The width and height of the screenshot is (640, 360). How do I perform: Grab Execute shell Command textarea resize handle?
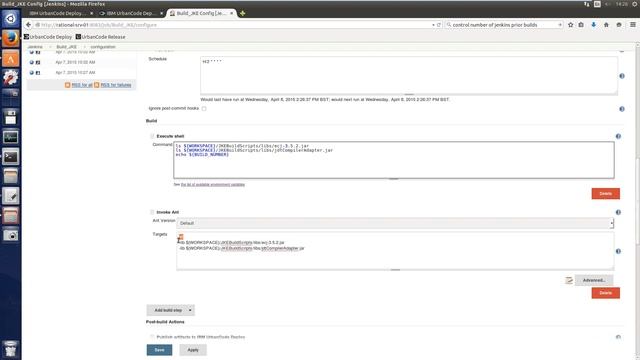[x=393, y=179]
